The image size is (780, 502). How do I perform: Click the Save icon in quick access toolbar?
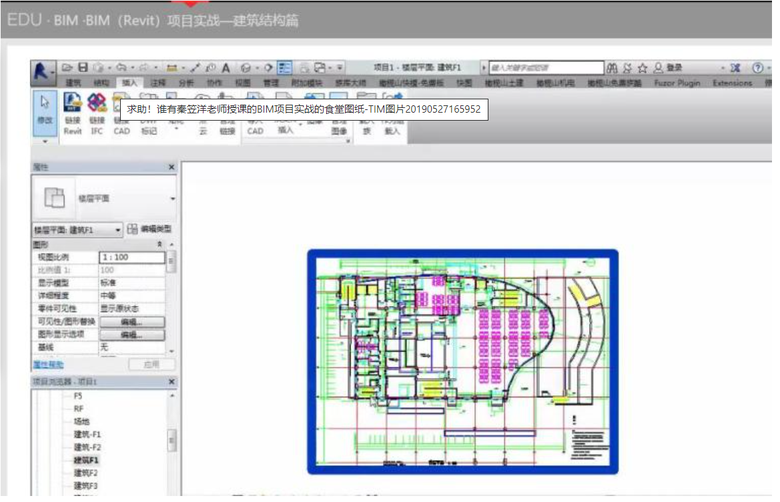pyautogui.click(x=83, y=67)
